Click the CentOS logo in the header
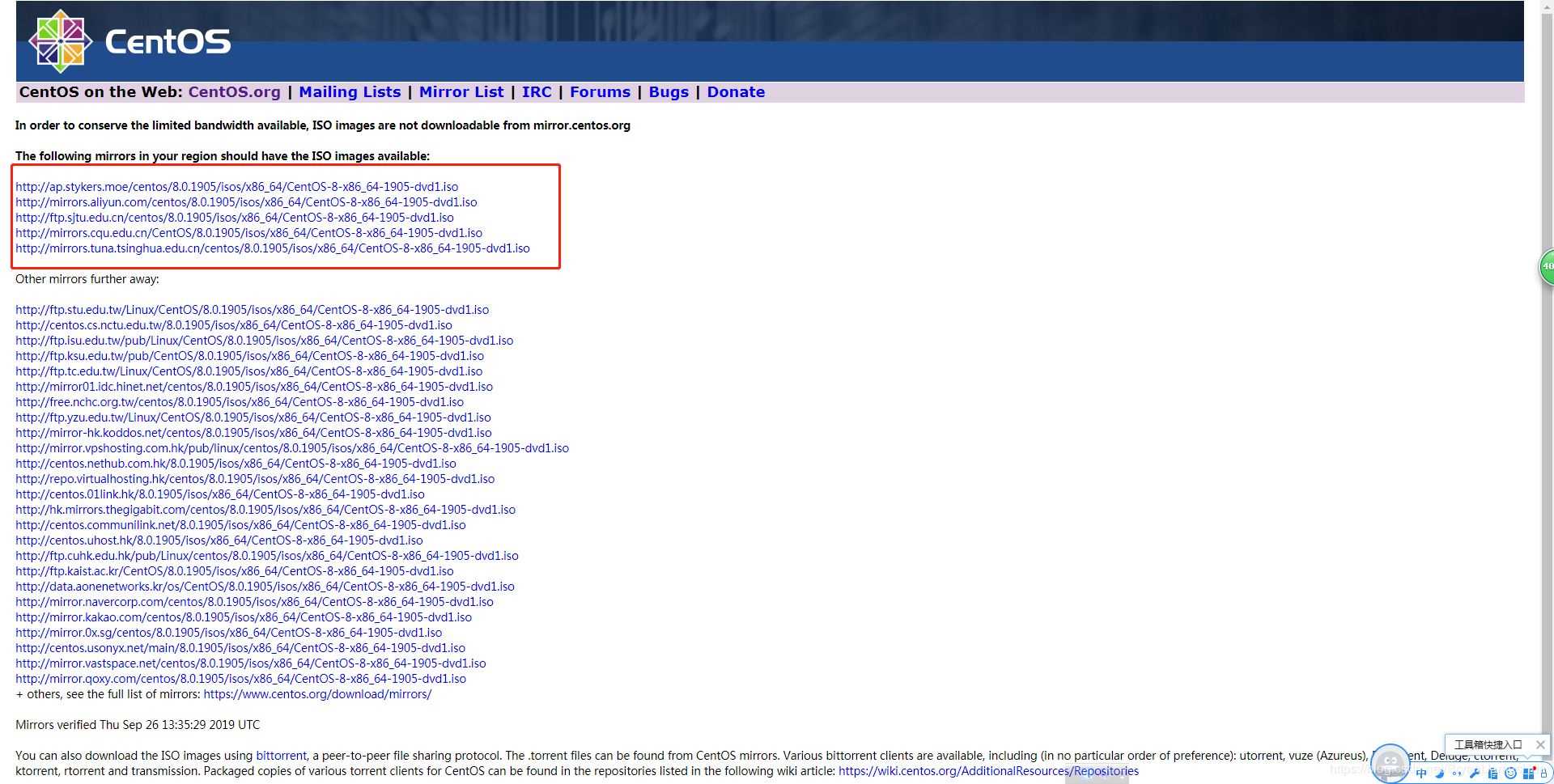 (x=61, y=40)
